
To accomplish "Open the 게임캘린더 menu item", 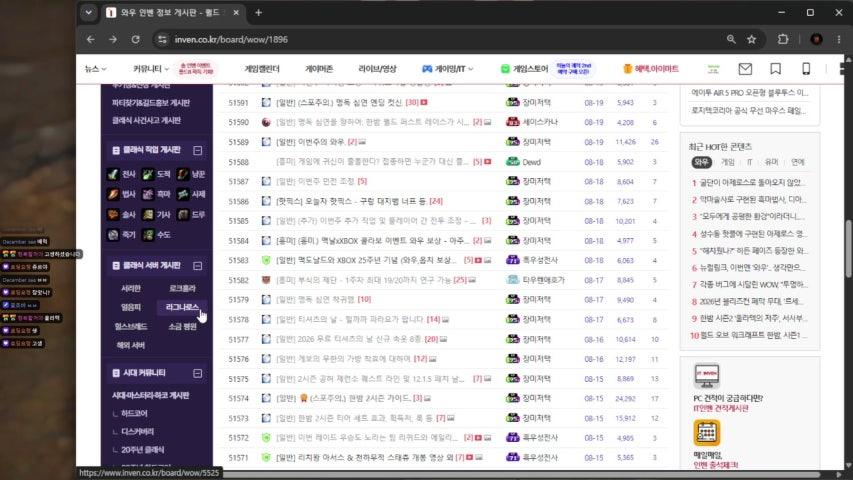I will click(262, 69).
